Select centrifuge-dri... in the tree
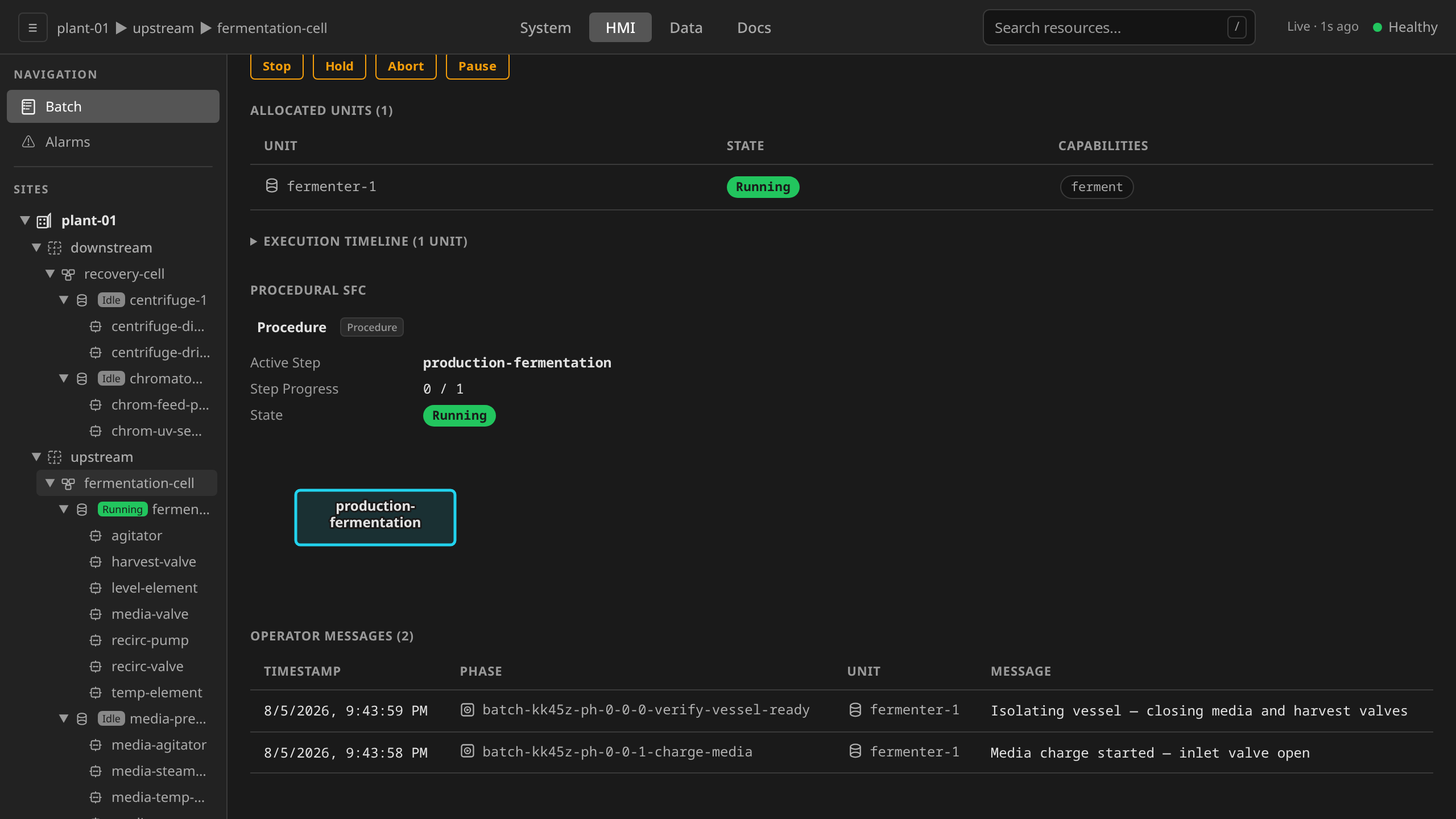Image resolution: width=1456 pixels, height=819 pixels. 161,352
